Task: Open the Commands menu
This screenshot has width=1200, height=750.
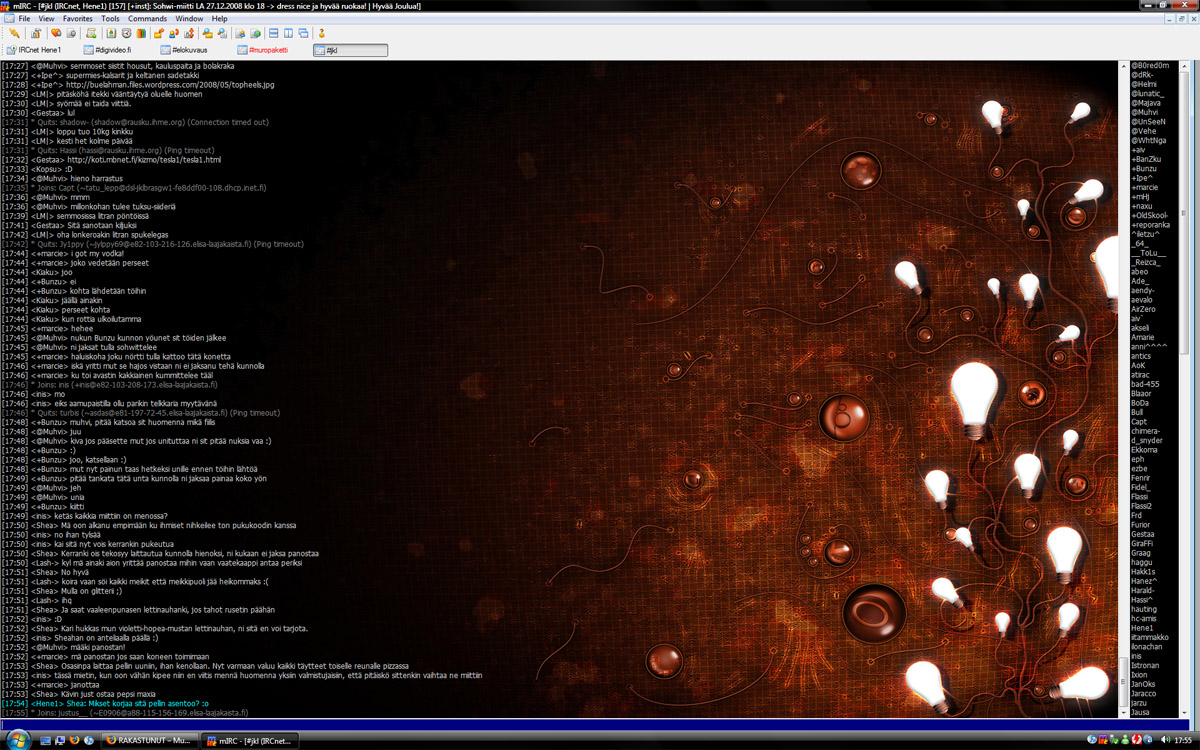Action: point(147,19)
